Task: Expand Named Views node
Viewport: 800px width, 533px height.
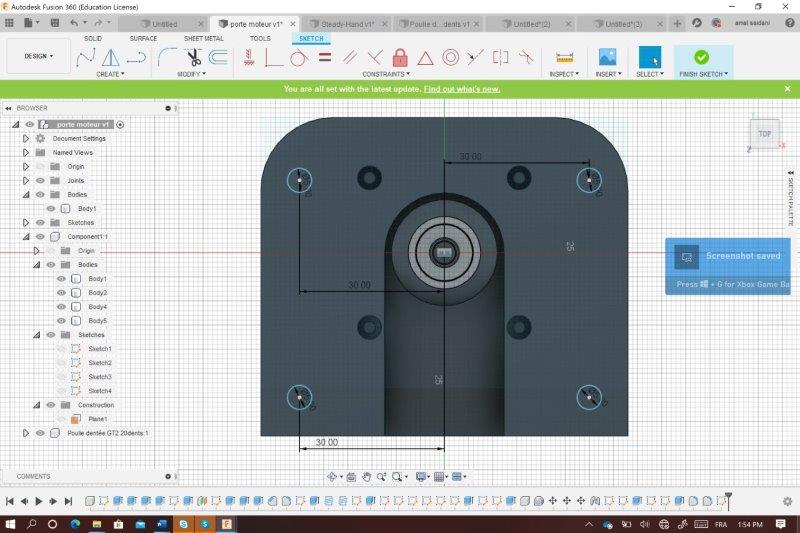Action: coord(26,153)
